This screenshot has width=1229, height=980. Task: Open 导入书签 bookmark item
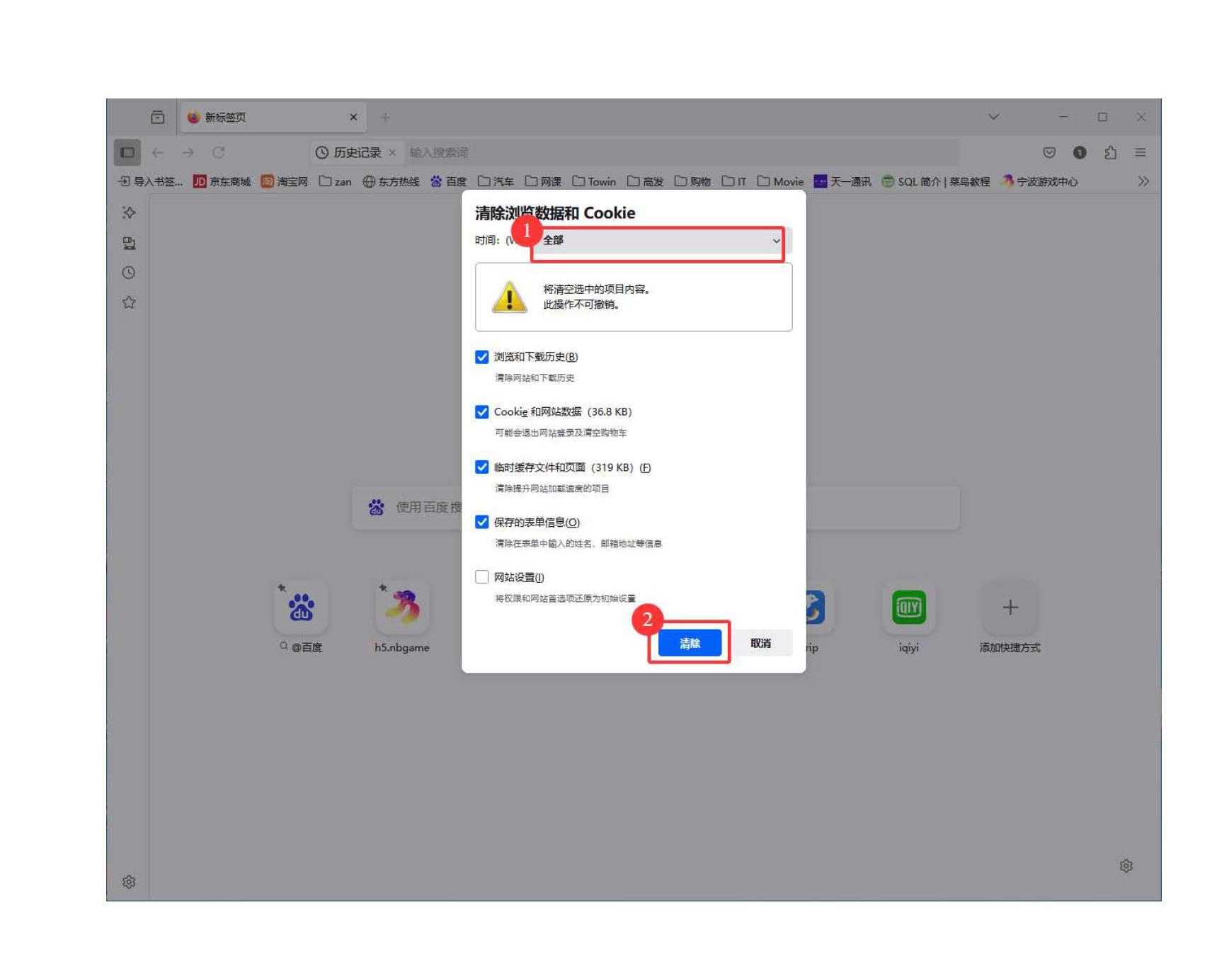(149, 181)
